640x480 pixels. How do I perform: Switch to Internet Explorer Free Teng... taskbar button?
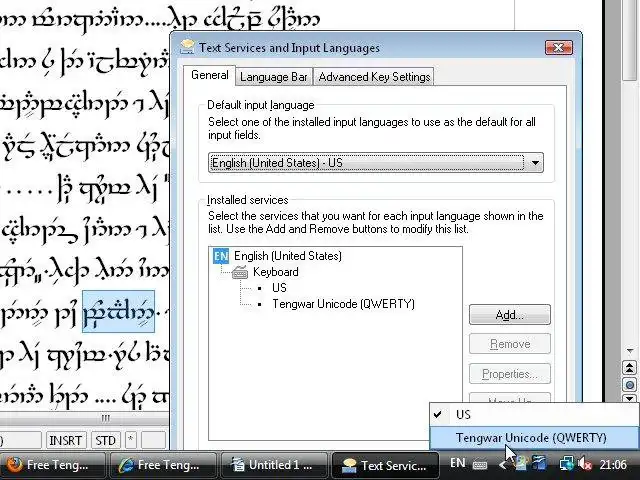click(163, 465)
